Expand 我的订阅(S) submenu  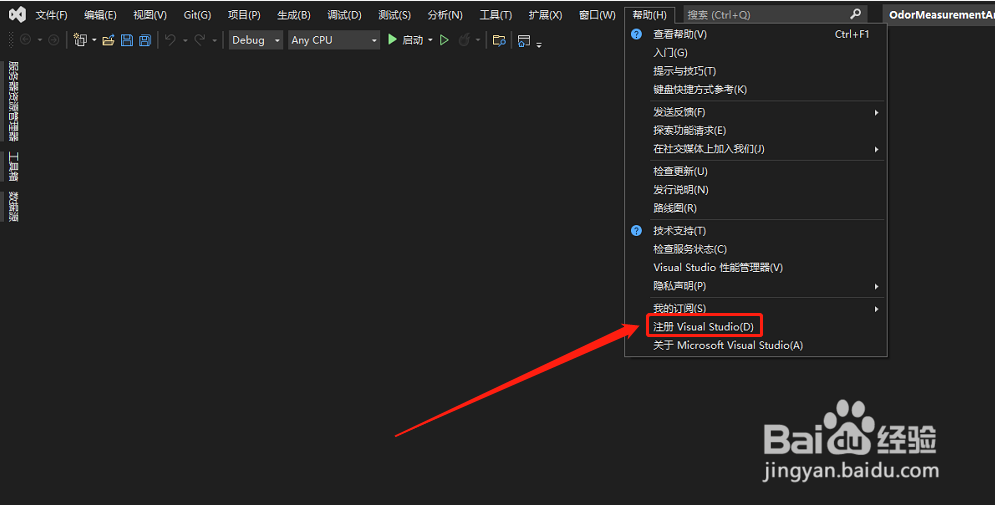tap(756, 308)
